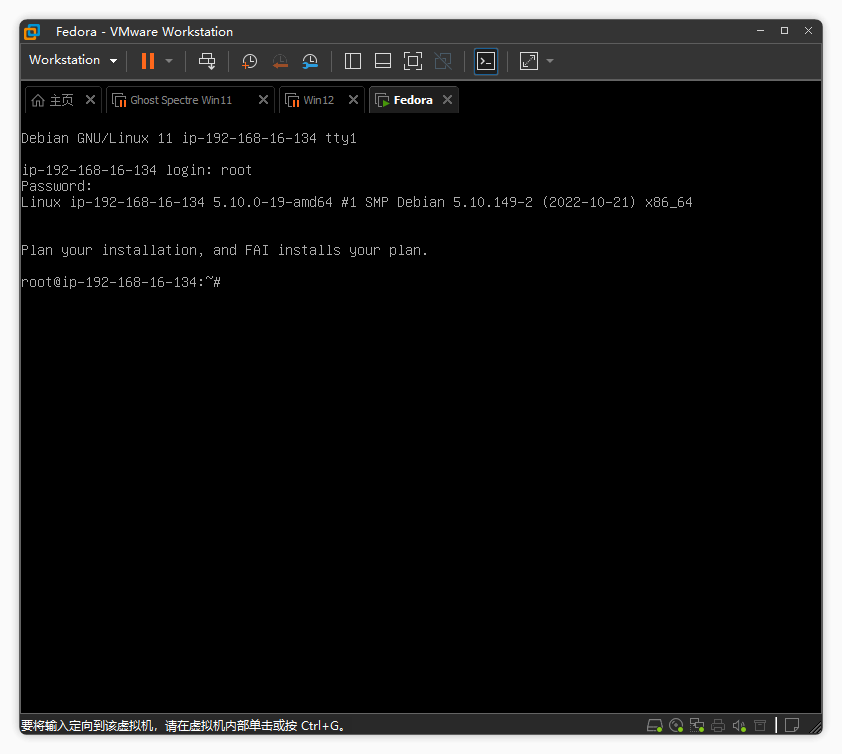The image size is (842, 754).
Task: Click the removable device icon in status bar
Action: 760,726
